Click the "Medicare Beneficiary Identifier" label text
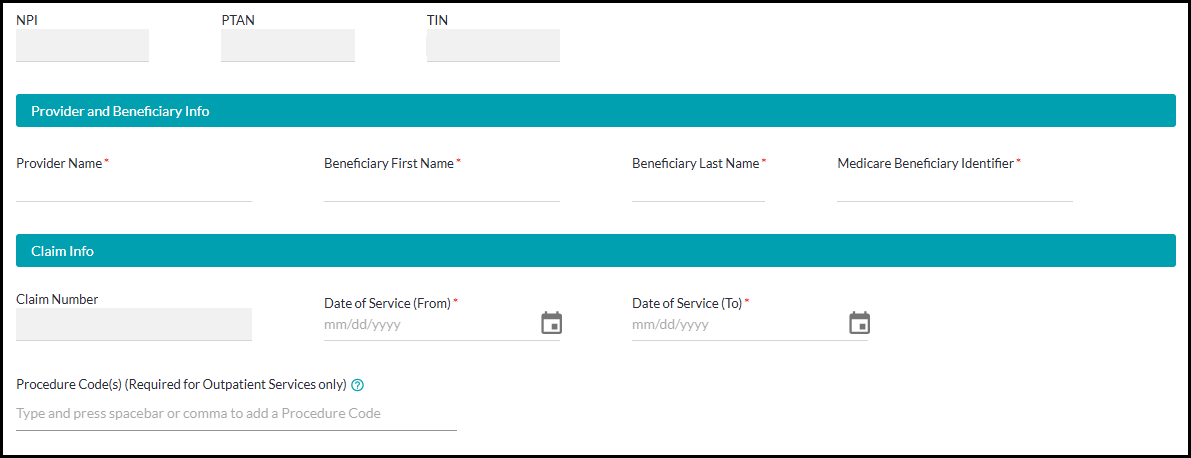 click(x=925, y=163)
